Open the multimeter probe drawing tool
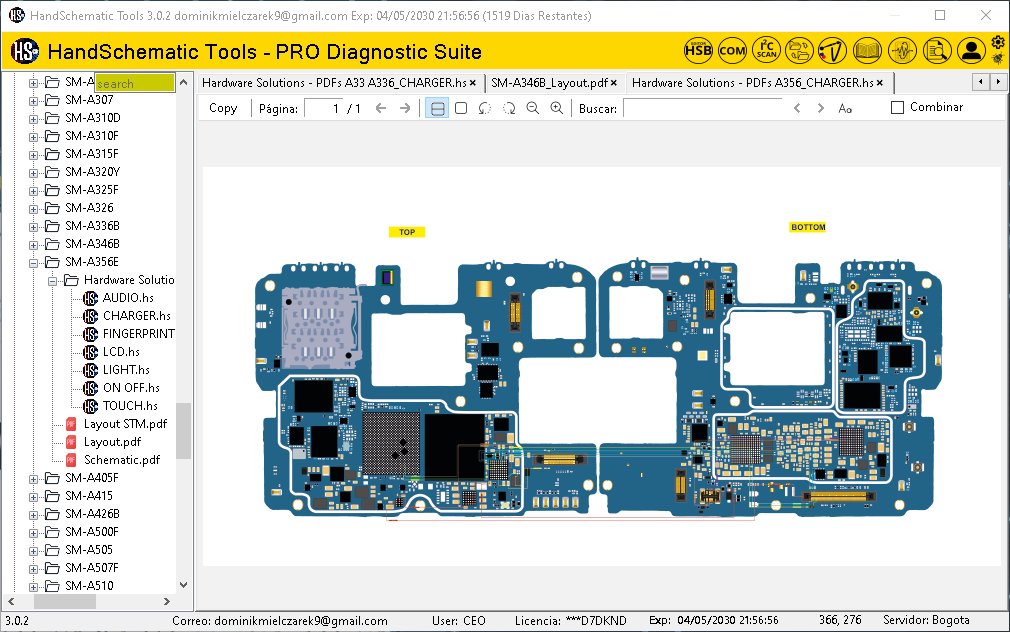 tap(833, 50)
